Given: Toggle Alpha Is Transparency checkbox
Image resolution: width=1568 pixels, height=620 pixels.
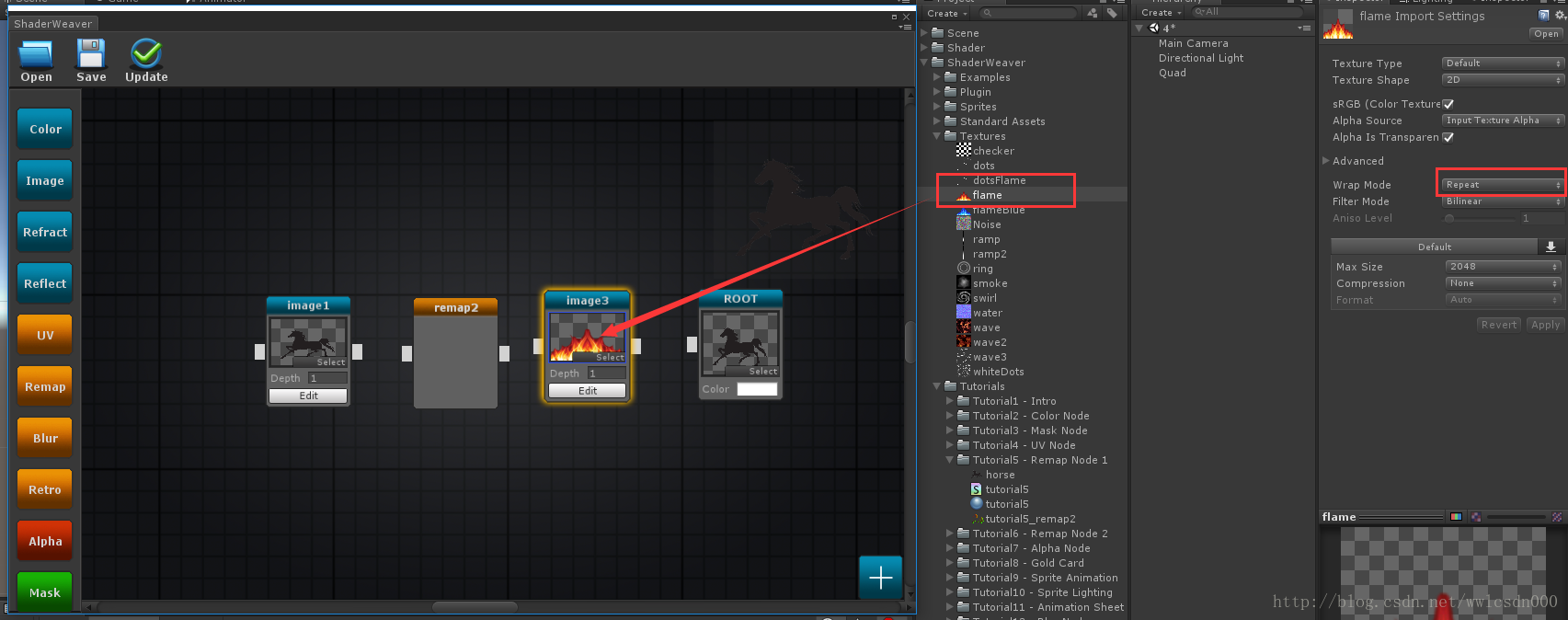Looking at the screenshot, I should (x=1448, y=137).
